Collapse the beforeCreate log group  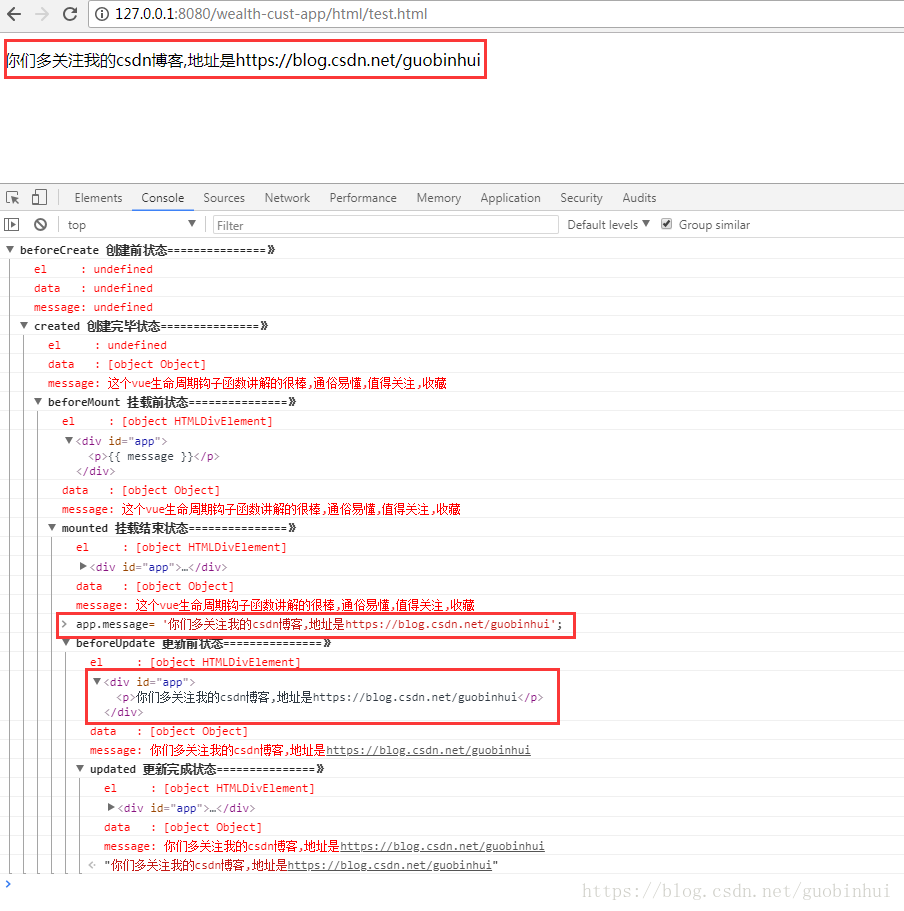[x=10, y=250]
